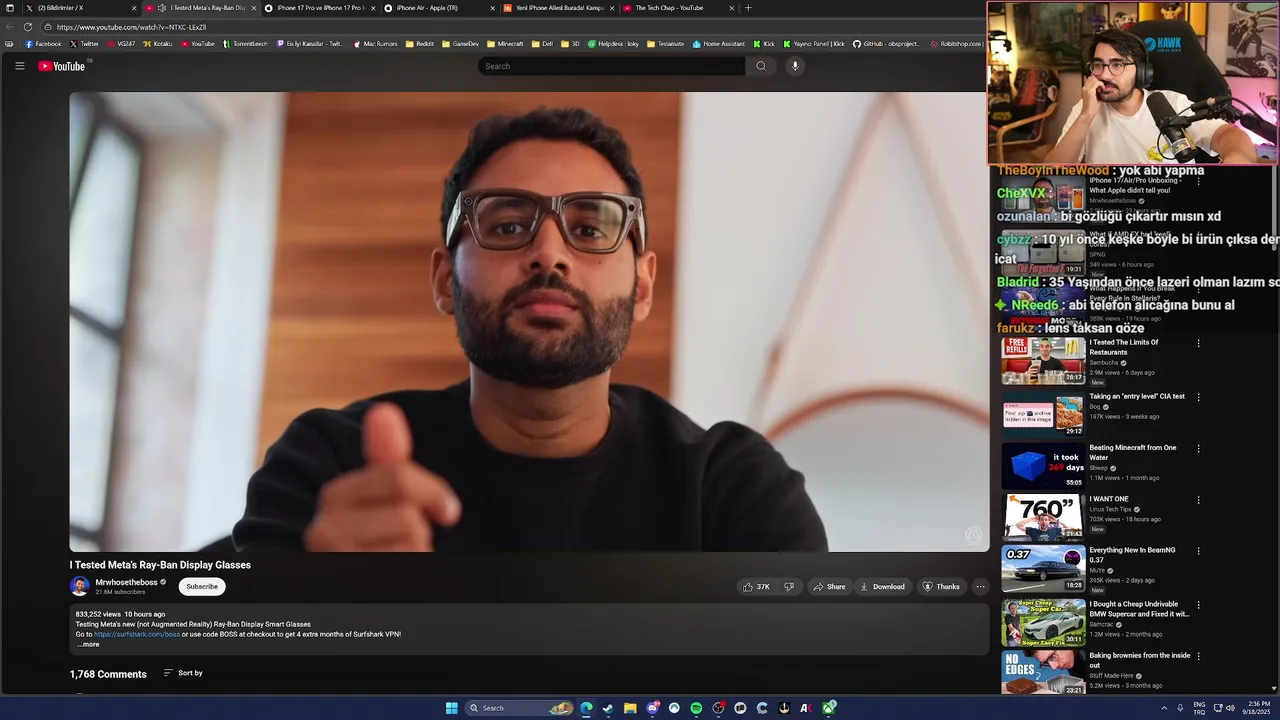The width and height of the screenshot is (1280, 720).
Task: Open the Home Assistant bookmark
Action: coord(719,44)
